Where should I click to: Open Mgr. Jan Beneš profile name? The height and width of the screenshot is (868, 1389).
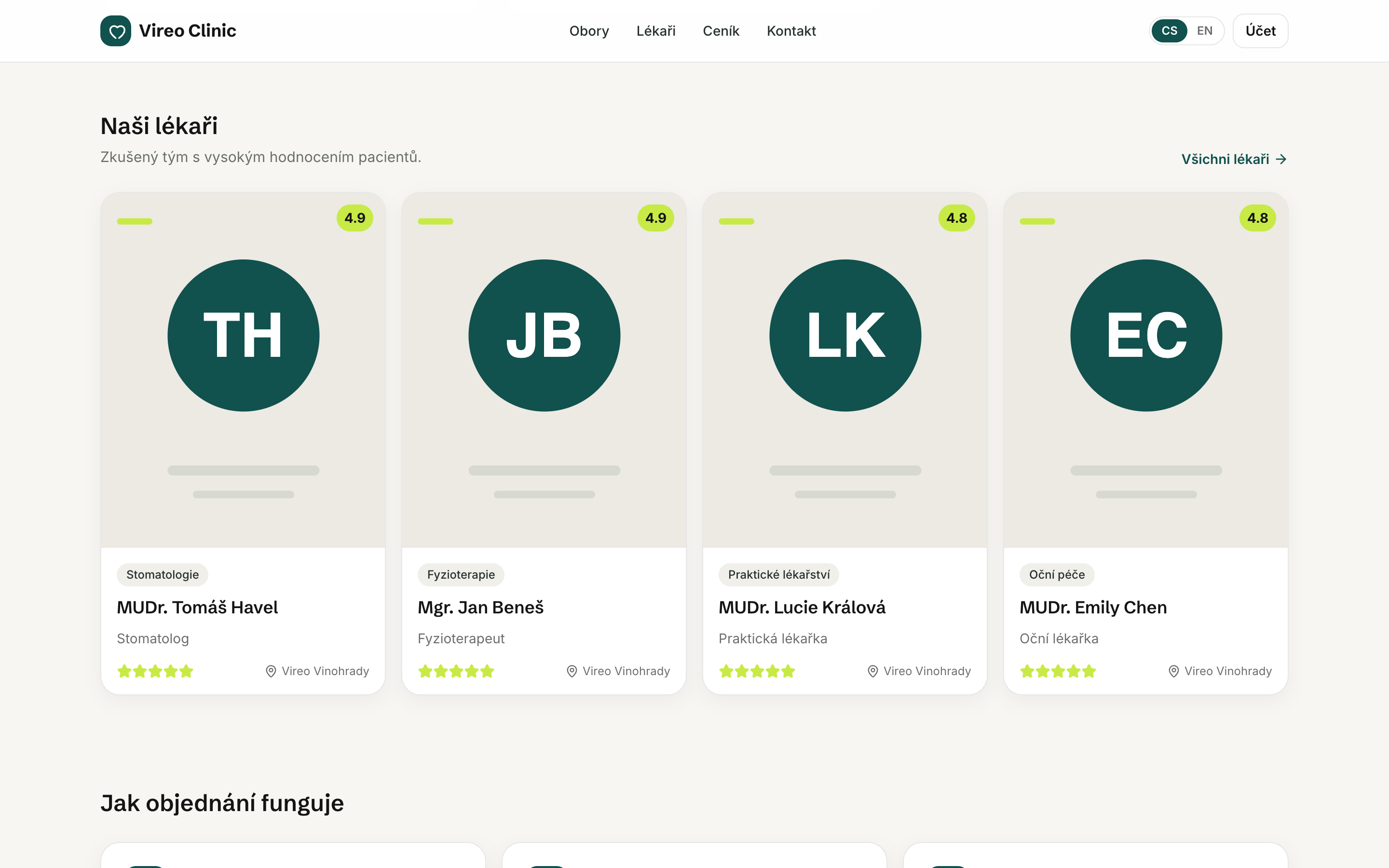tap(480, 608)
